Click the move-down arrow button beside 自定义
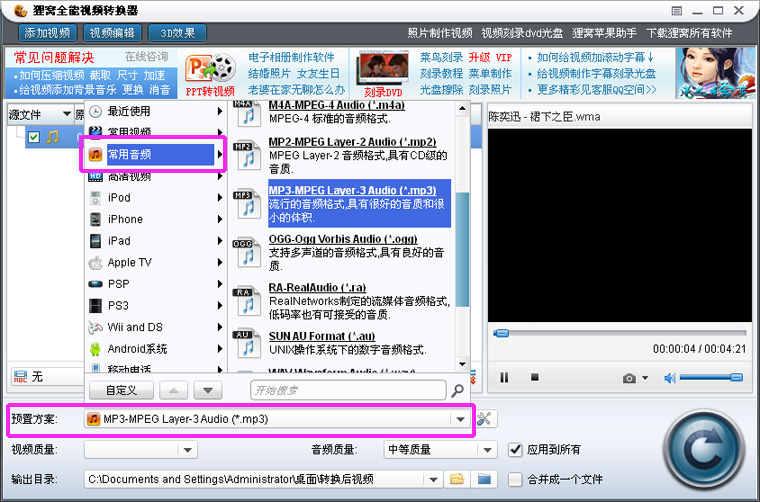 coord(208,391)
